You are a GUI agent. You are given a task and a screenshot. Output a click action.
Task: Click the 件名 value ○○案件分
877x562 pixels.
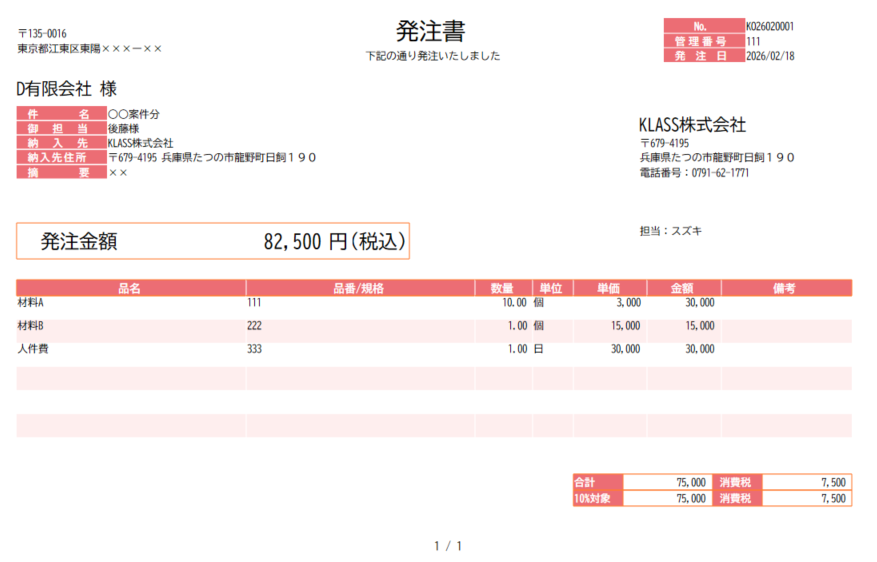pyautogui.click(x=134, y=115)
